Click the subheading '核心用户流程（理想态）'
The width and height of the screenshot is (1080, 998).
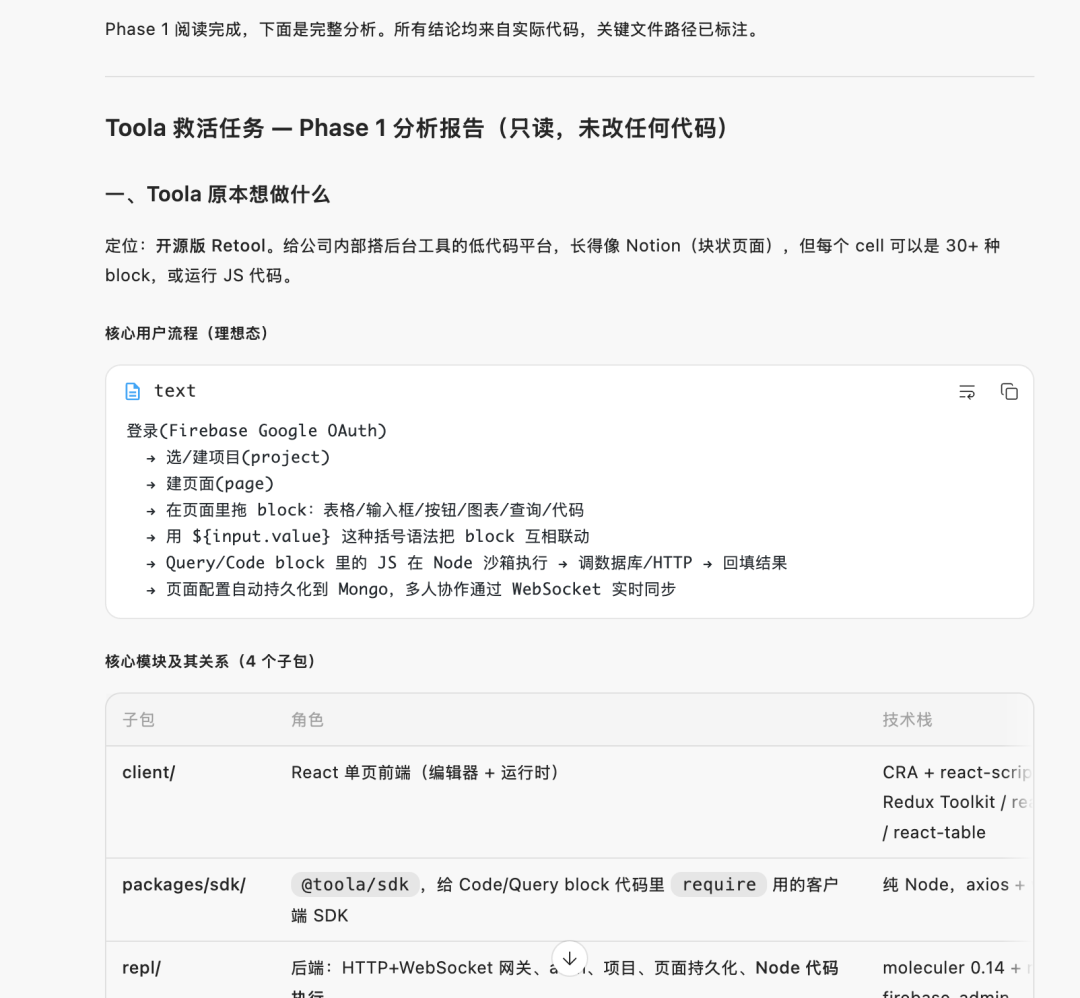pos(186,333)
